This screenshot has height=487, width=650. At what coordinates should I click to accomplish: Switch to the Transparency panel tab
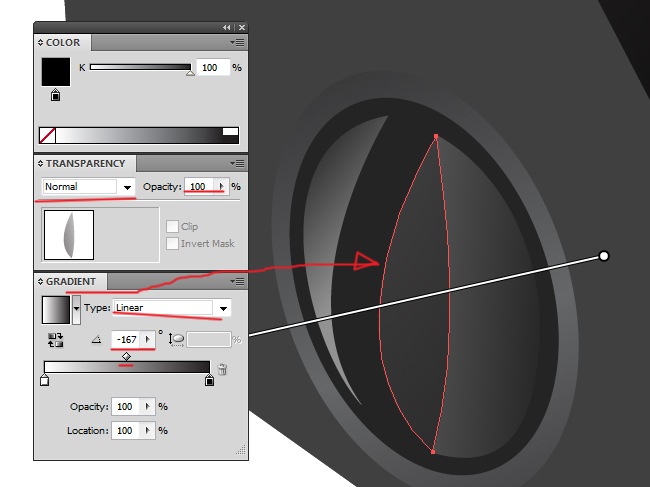[85, 164]
